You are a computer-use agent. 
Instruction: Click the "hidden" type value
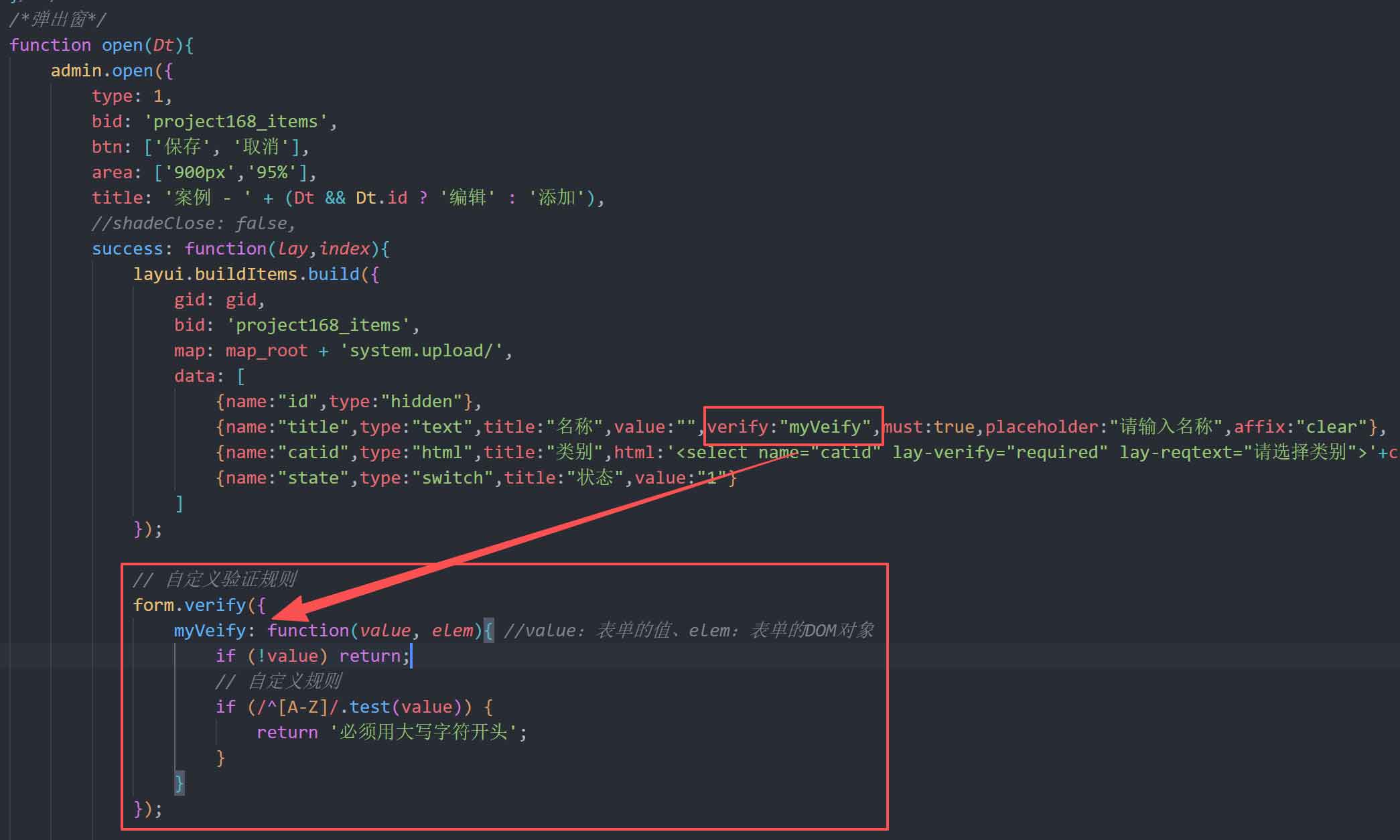coord(421,401)
